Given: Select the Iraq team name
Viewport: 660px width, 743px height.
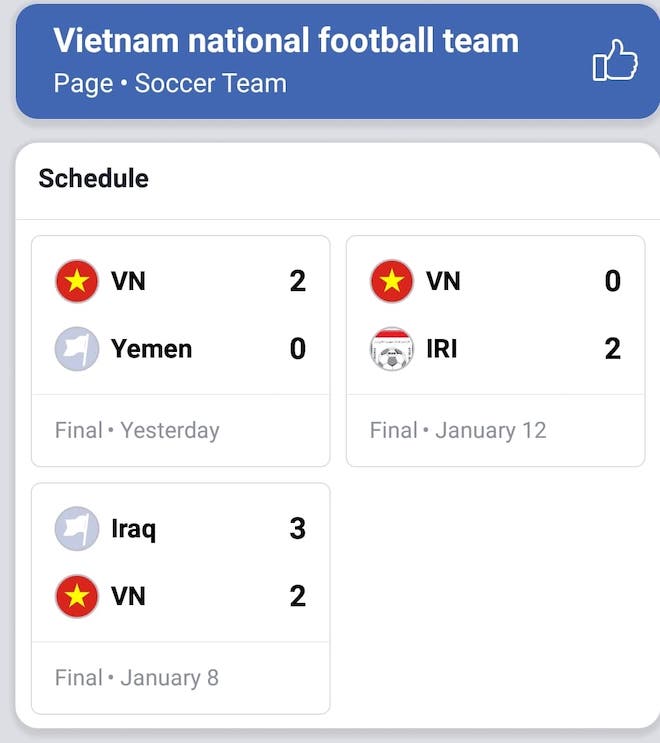Looking at the screenshot, I should [133, 529].
